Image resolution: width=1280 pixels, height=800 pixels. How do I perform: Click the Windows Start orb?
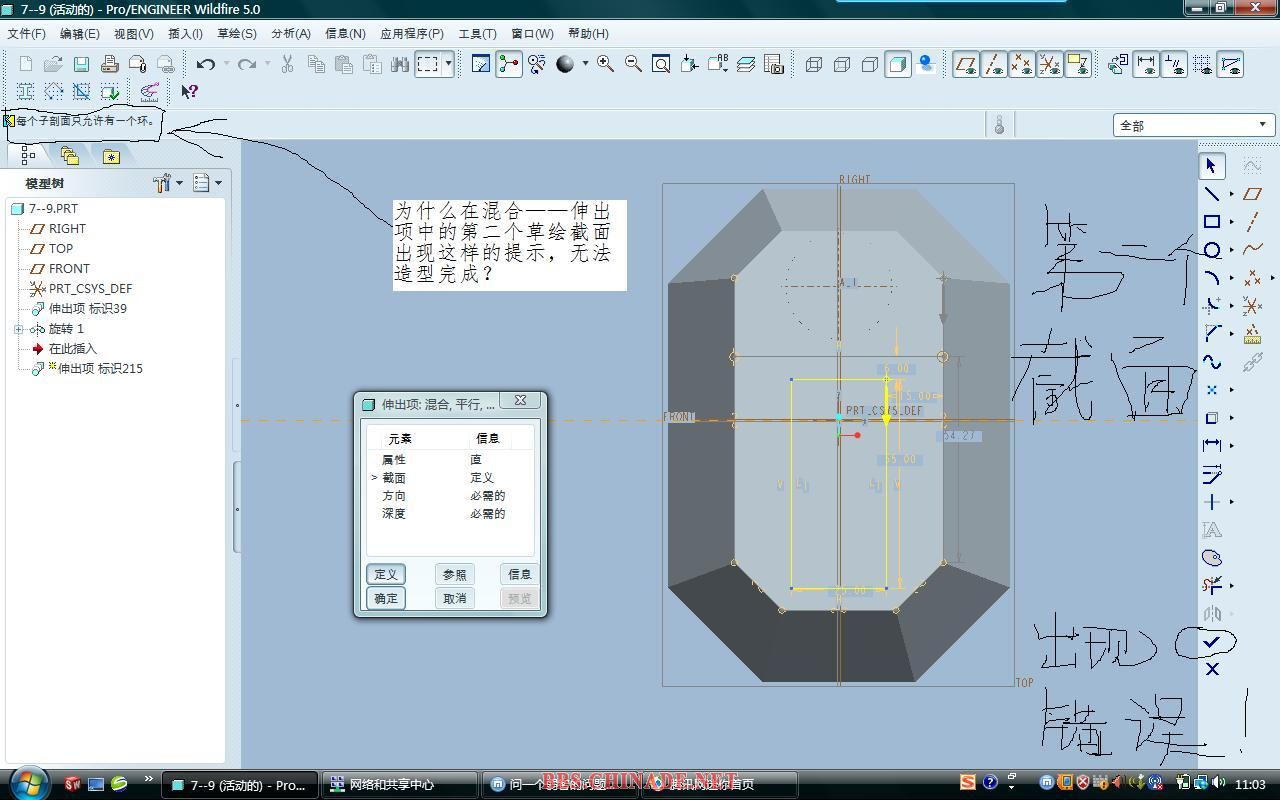pyautogui.click(x=28, y=782)
